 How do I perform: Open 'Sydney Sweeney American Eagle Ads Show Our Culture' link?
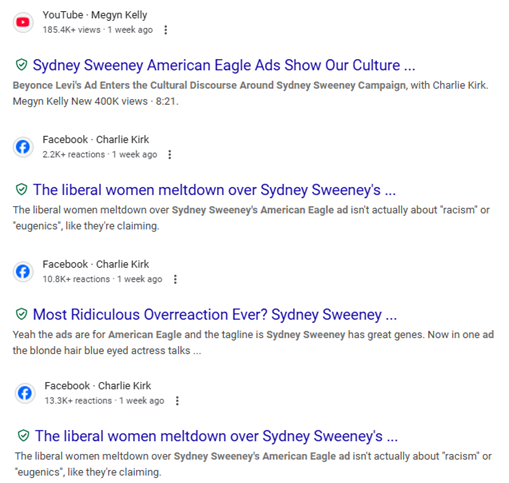224,65
